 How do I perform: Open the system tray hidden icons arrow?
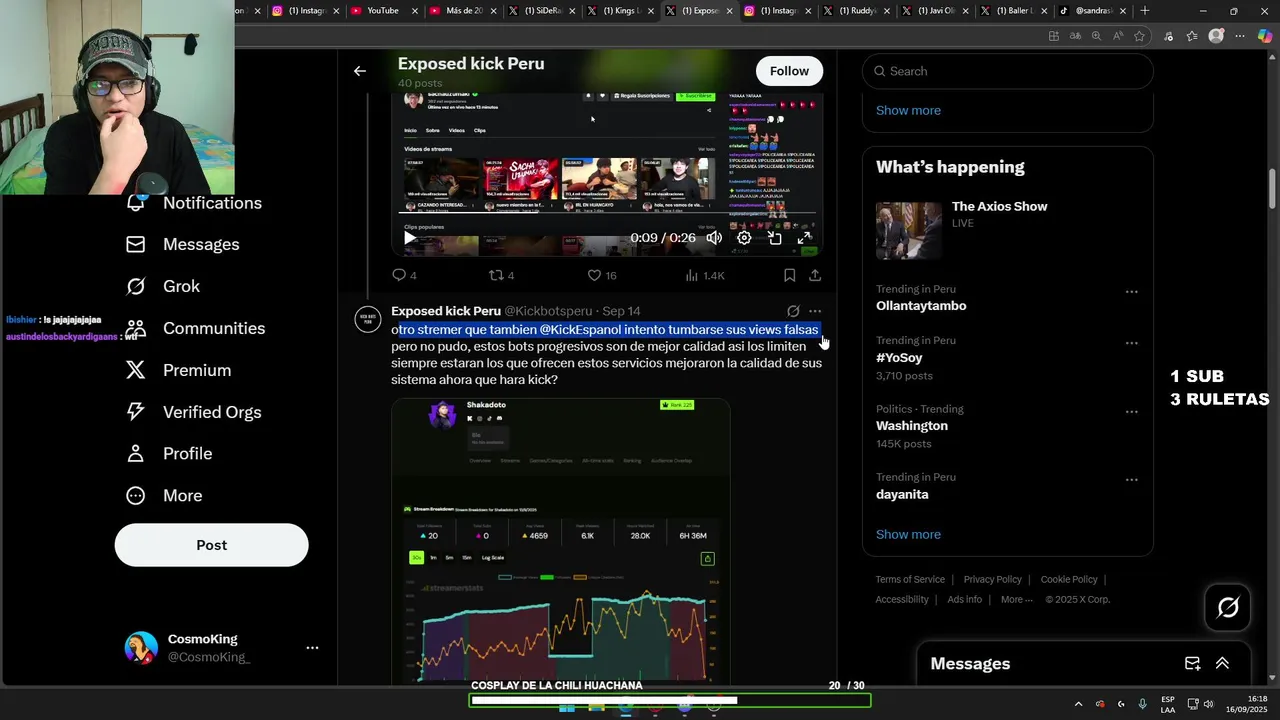coord(1078,704)
